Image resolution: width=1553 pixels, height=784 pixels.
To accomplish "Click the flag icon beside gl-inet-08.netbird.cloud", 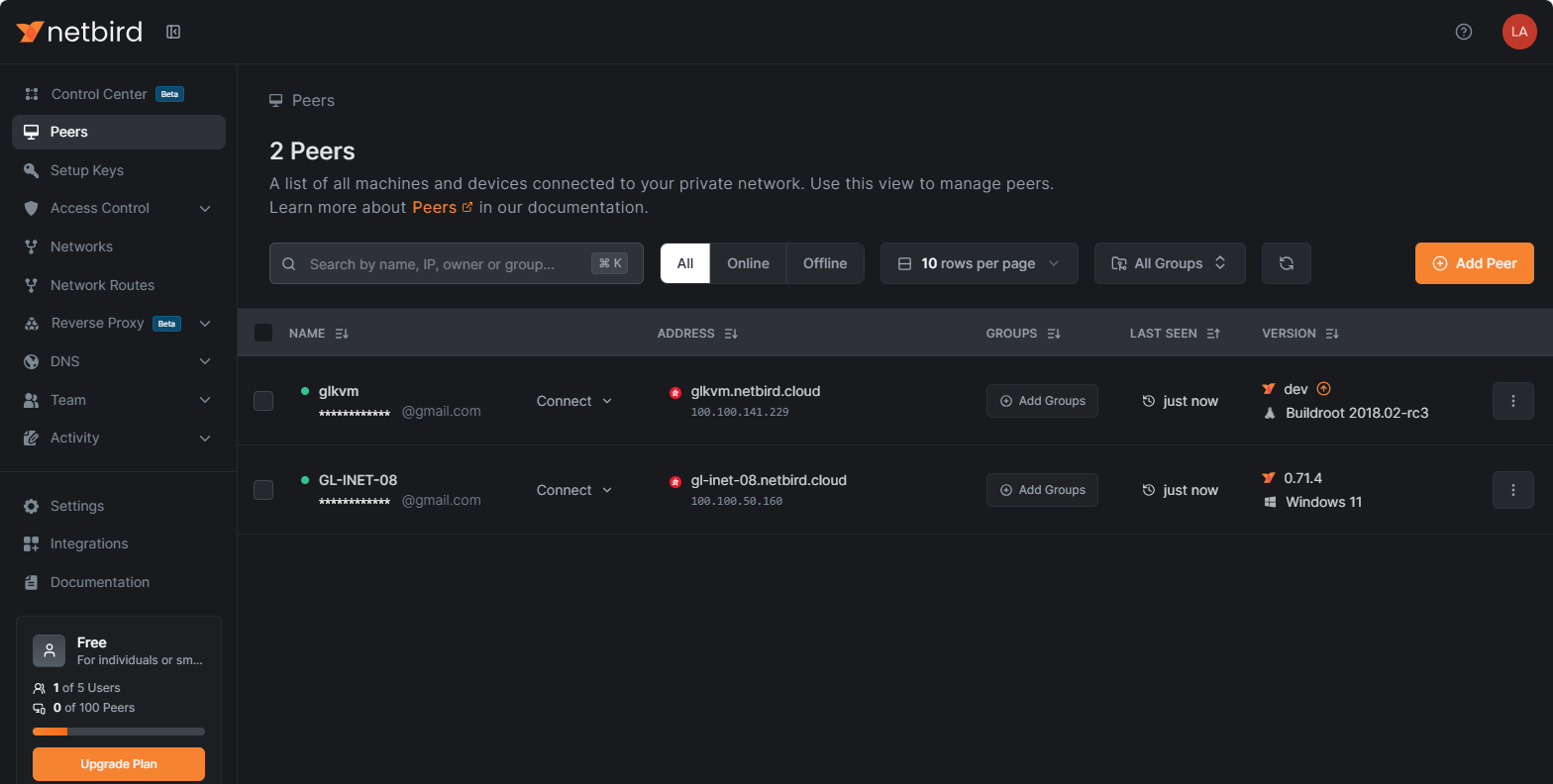I will (675, 482).
